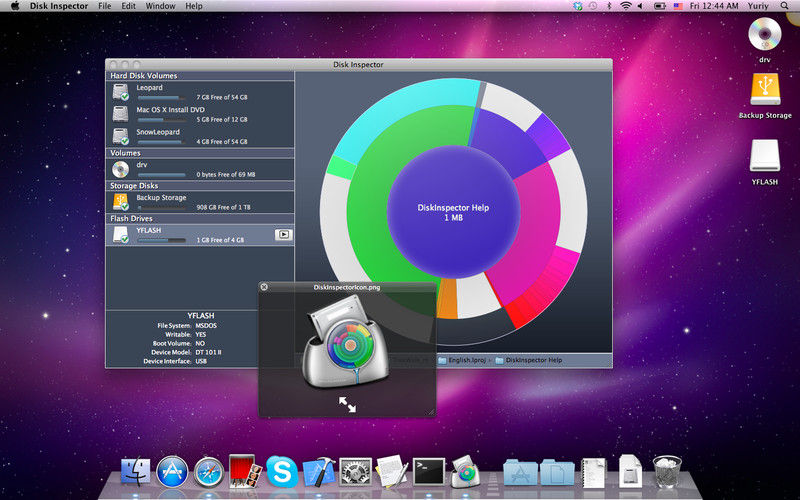
Task: Click the "DT 101 II" device model value
Action: coord(208,352)
